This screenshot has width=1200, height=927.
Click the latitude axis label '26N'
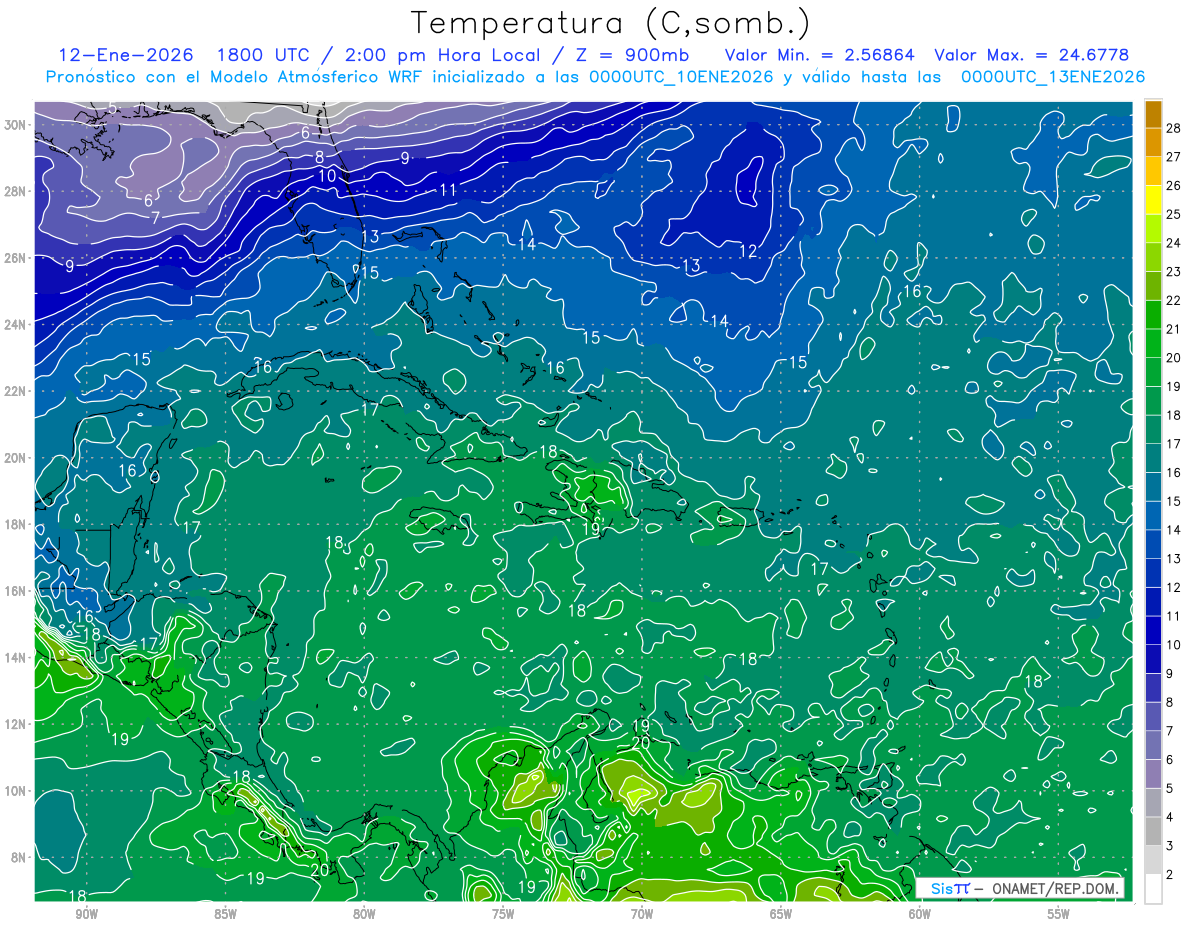coord(17,257)
